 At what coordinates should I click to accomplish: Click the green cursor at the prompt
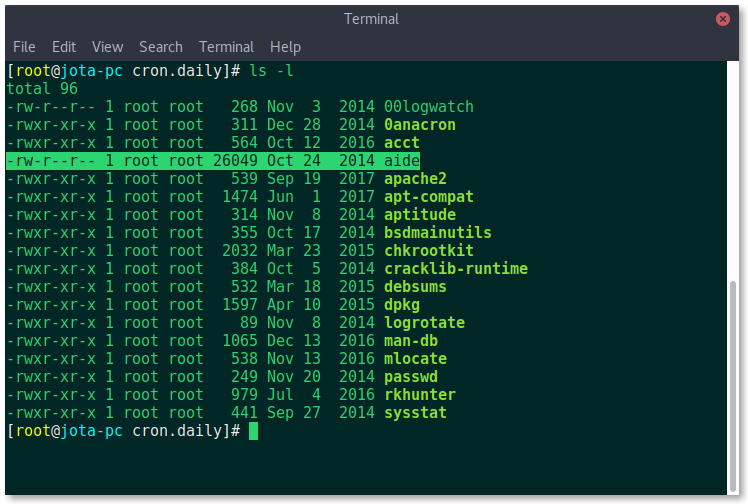pyautogui.click(x=253, y=431)
